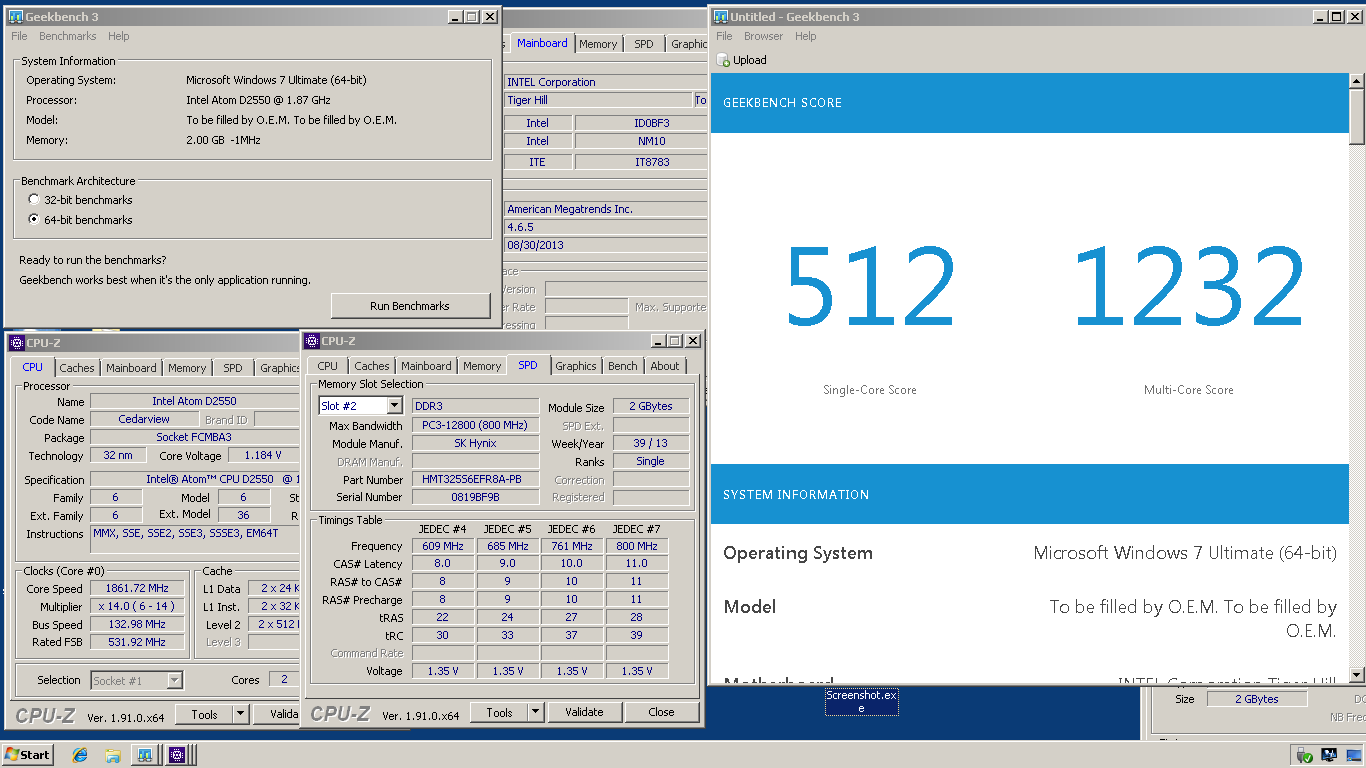Open Memory tab in background Mainboard CPU-Z window
Screen dimensions: 1366x768
click(598, 44)
